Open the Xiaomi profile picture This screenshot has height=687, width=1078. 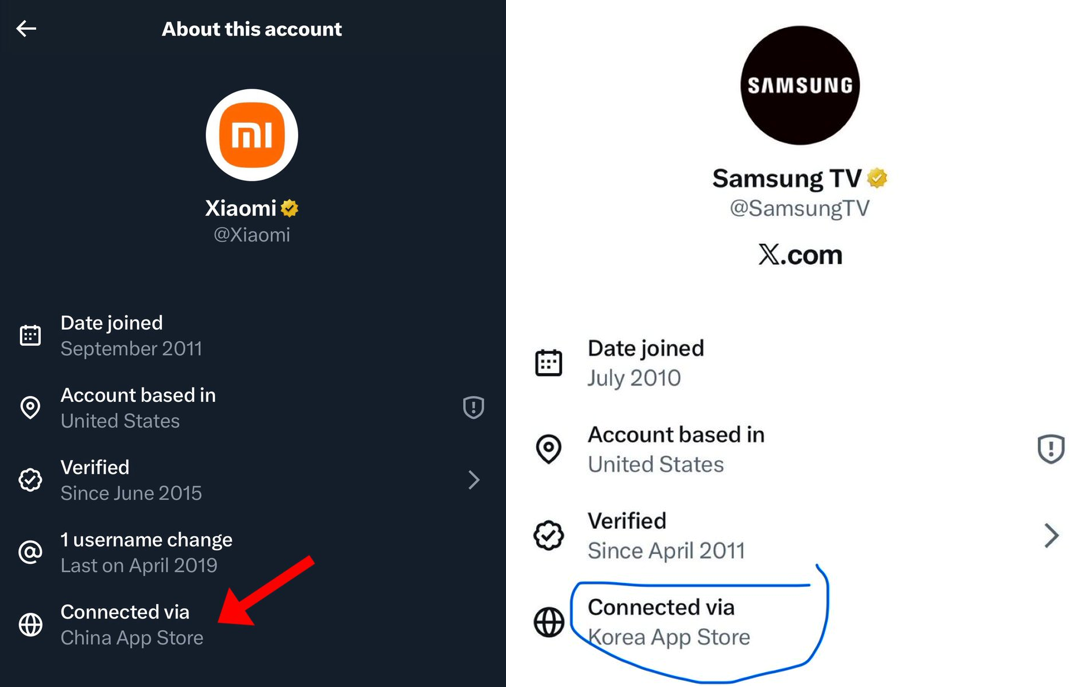click(x=252, y=135)
